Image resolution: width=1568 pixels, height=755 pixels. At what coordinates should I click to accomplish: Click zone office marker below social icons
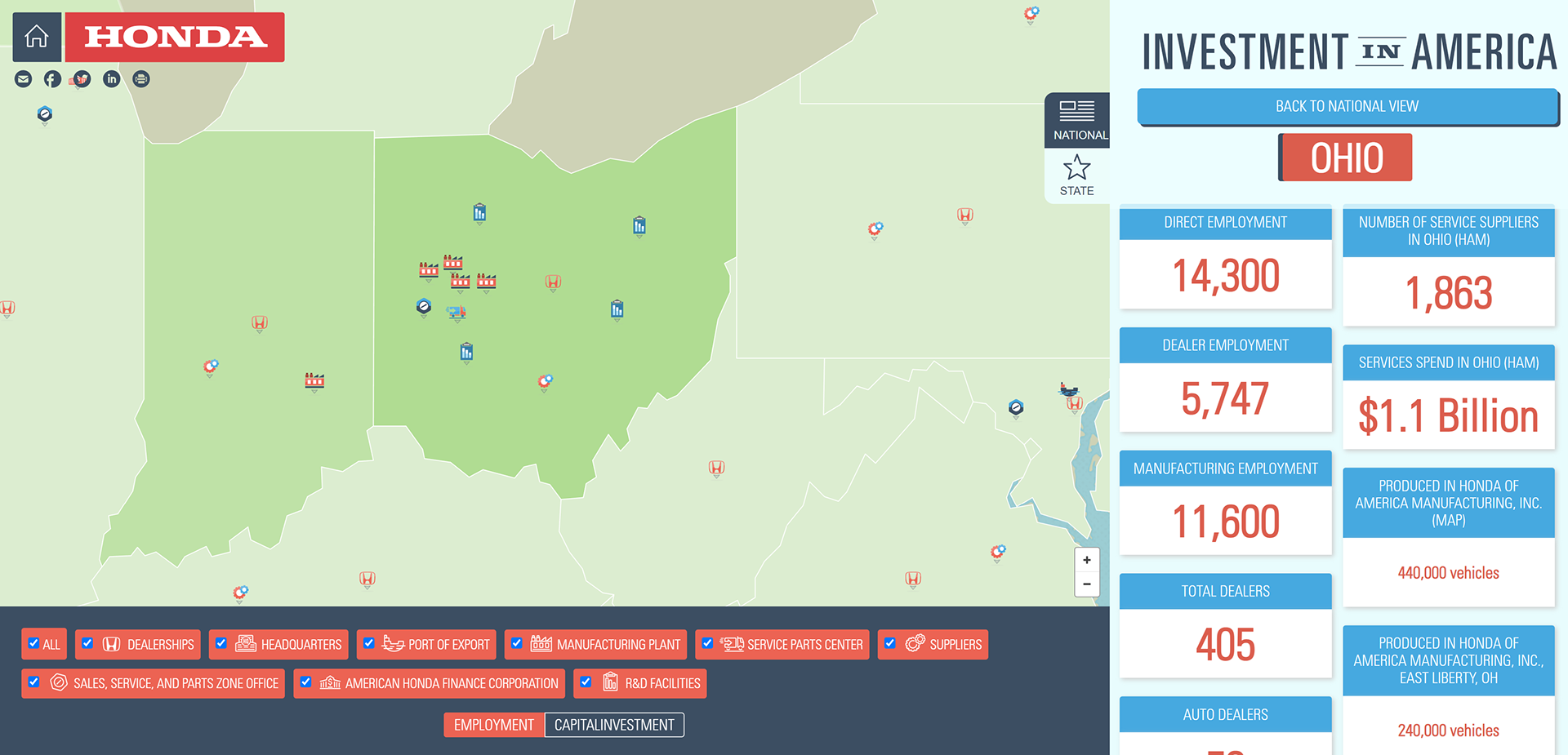click(x=45, y=115)
